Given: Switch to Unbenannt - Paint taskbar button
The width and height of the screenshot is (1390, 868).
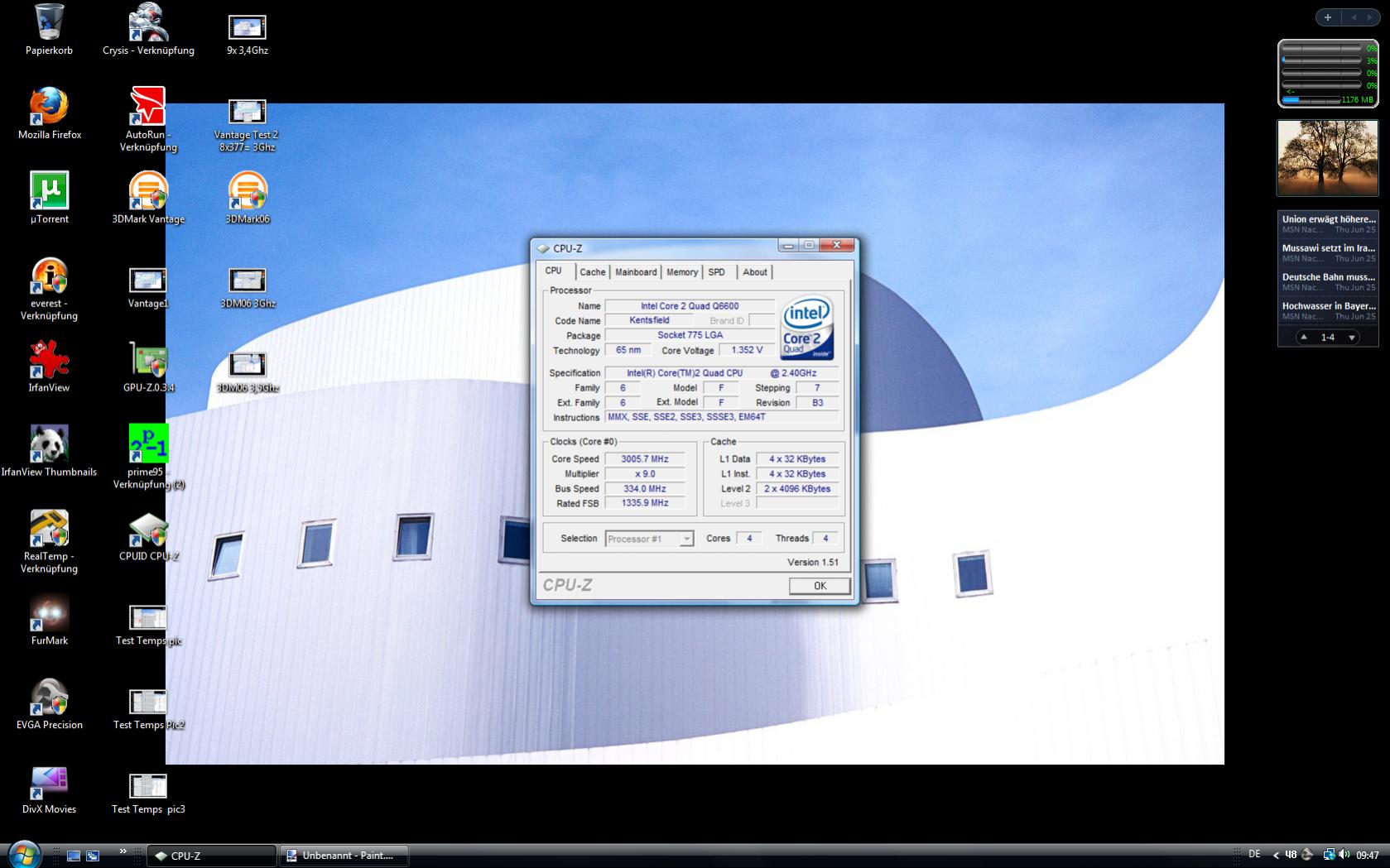Looking at the screenshot, I should click(344, 856).
